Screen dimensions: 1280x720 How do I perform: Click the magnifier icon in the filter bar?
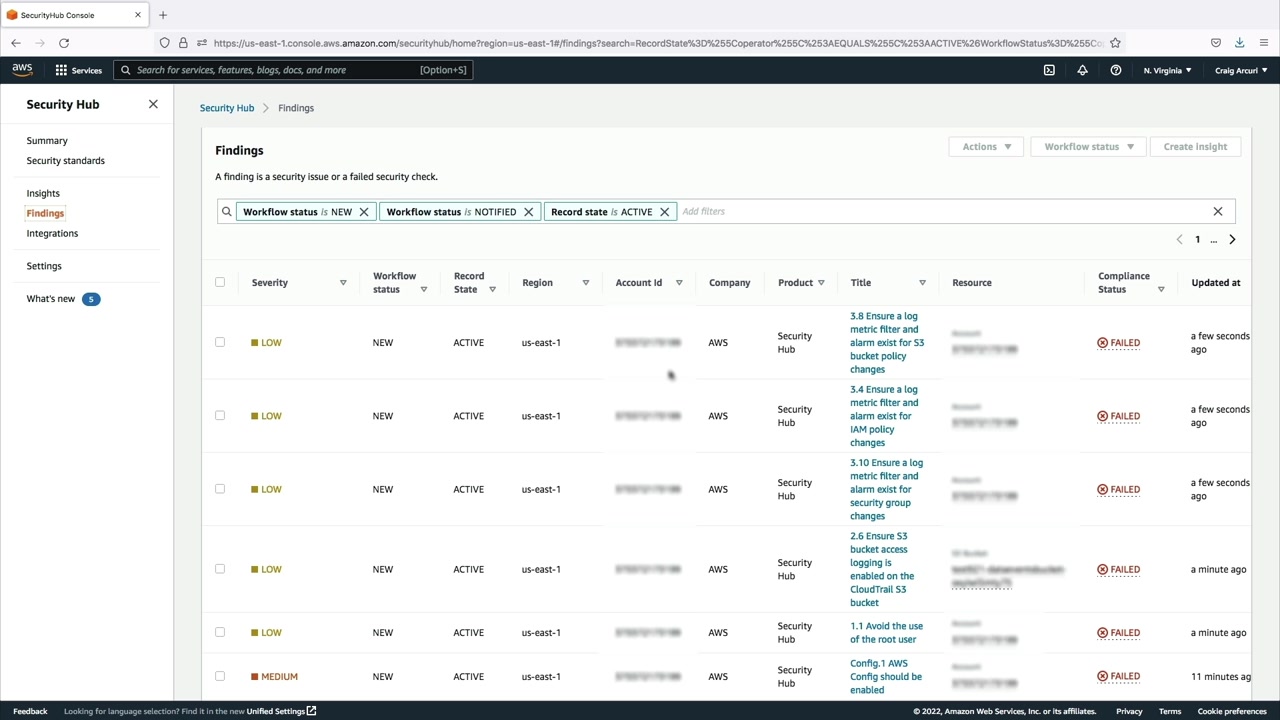pos(227,212)
